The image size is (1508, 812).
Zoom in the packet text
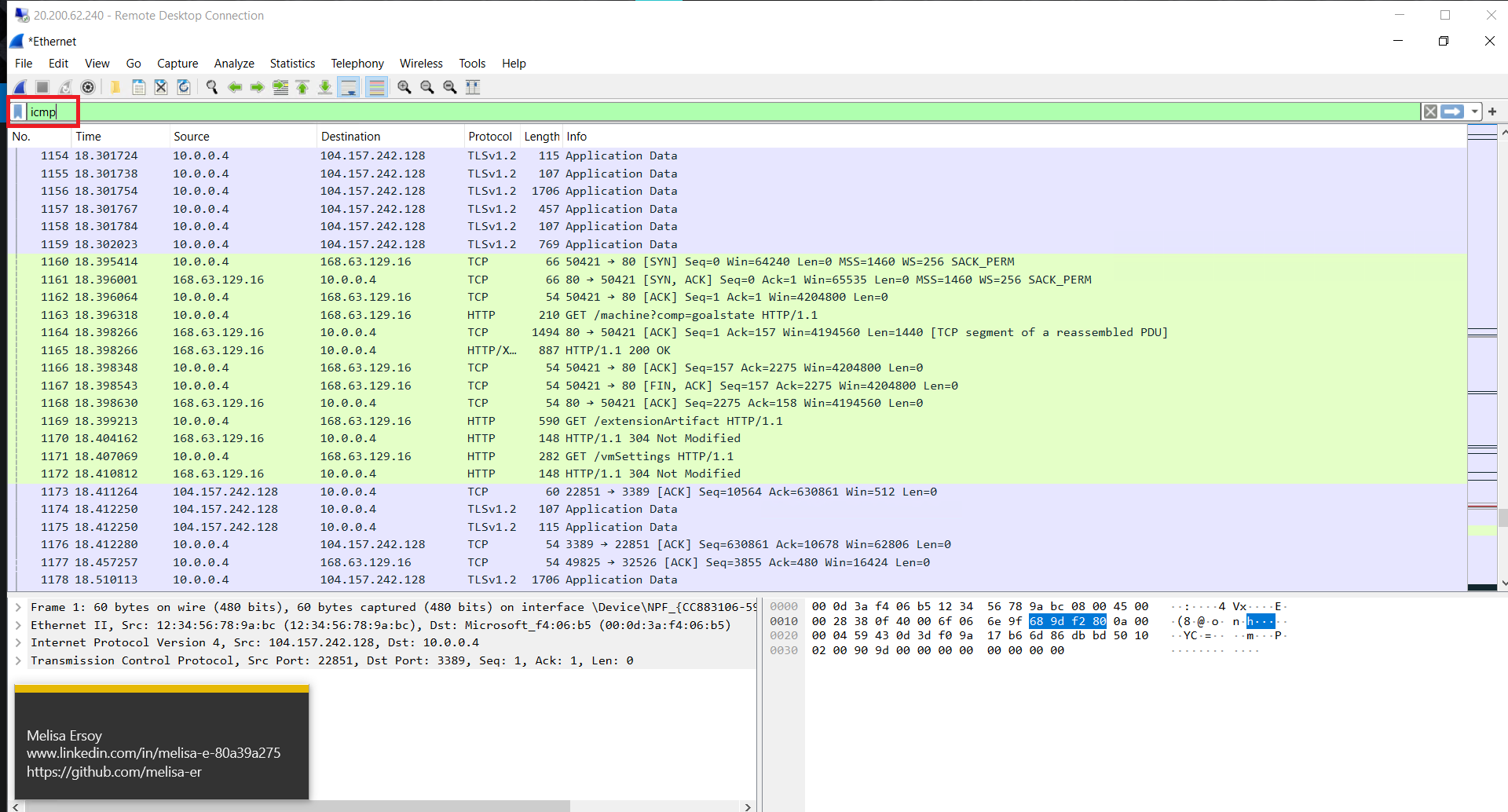click(x=404, y=87)
